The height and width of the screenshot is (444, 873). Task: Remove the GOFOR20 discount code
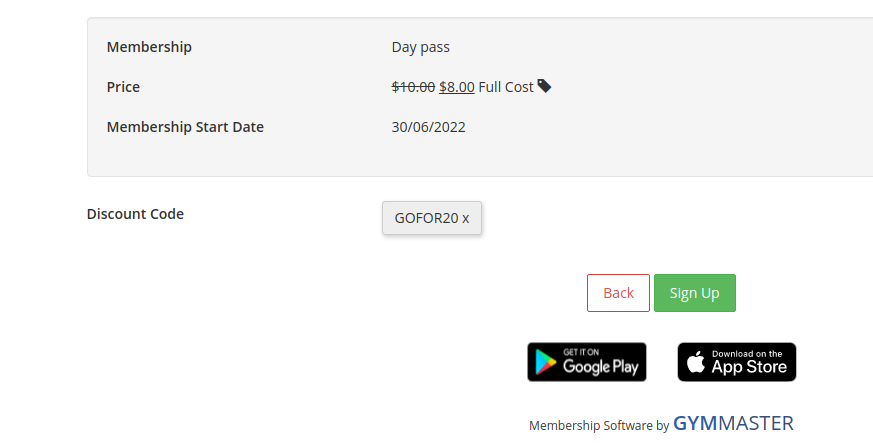pyautogui.click(x=465, y=218)
